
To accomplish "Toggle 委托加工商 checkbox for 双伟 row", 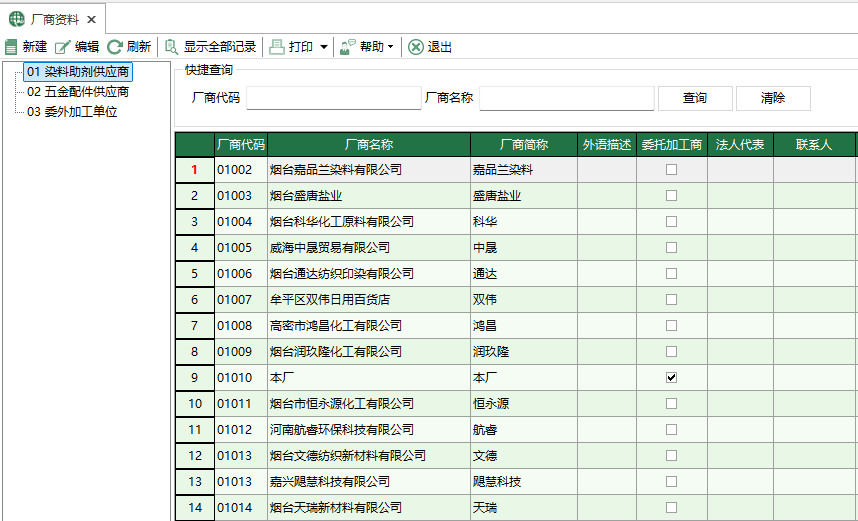I will tap(671, 299).
